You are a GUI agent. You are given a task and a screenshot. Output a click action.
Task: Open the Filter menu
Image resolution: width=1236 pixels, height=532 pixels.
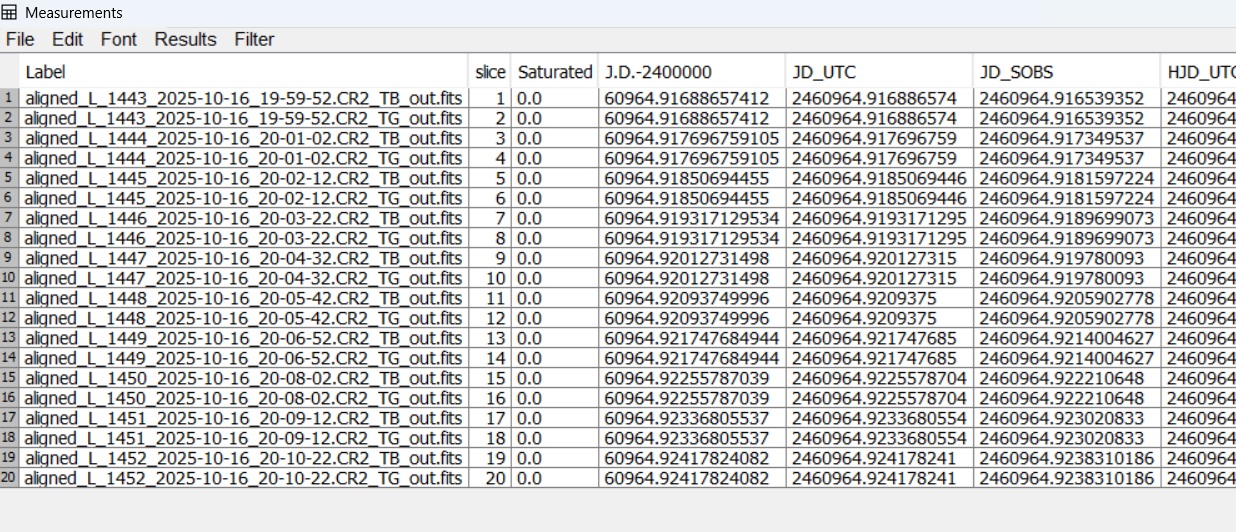(254, 39)
